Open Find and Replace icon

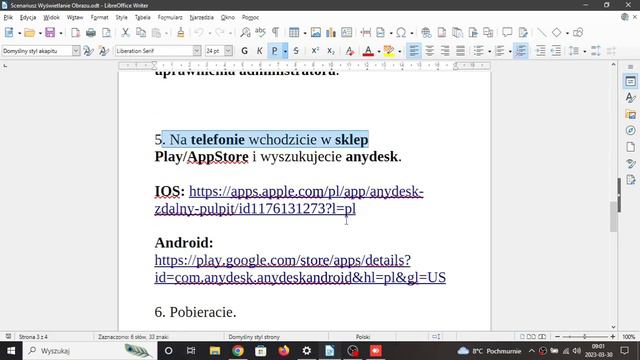pyautogui.click(x=245, y=33)
